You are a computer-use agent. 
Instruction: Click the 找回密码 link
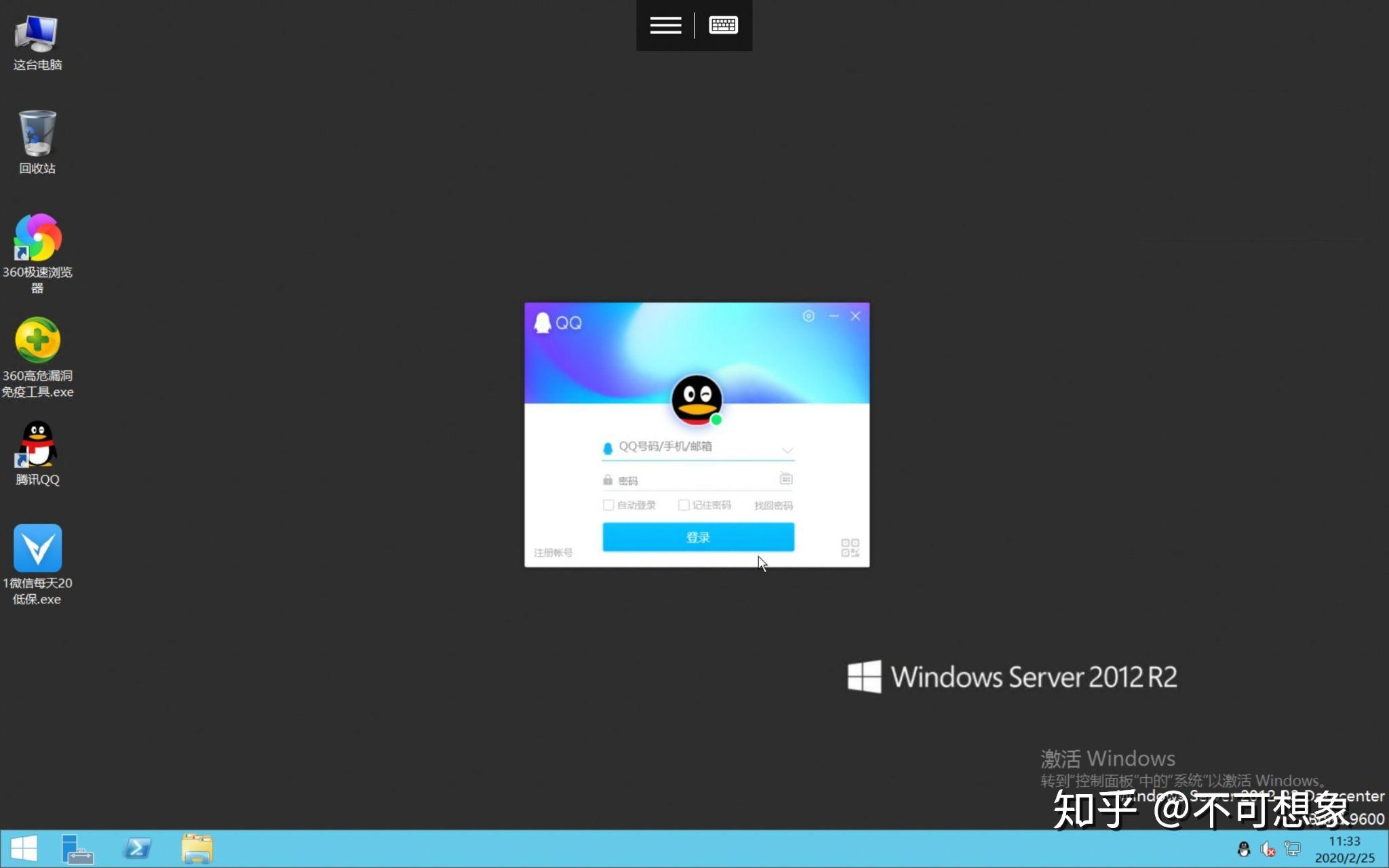[773, 506]
